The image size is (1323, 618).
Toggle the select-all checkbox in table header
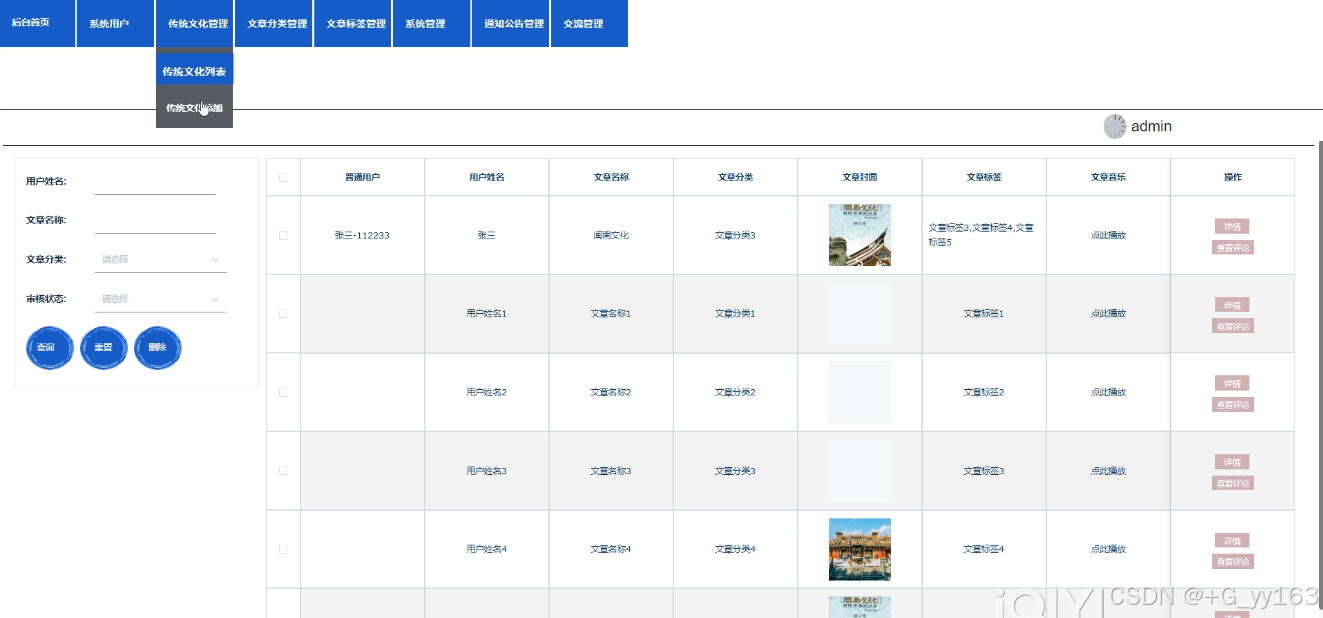(x=283, y=177)
